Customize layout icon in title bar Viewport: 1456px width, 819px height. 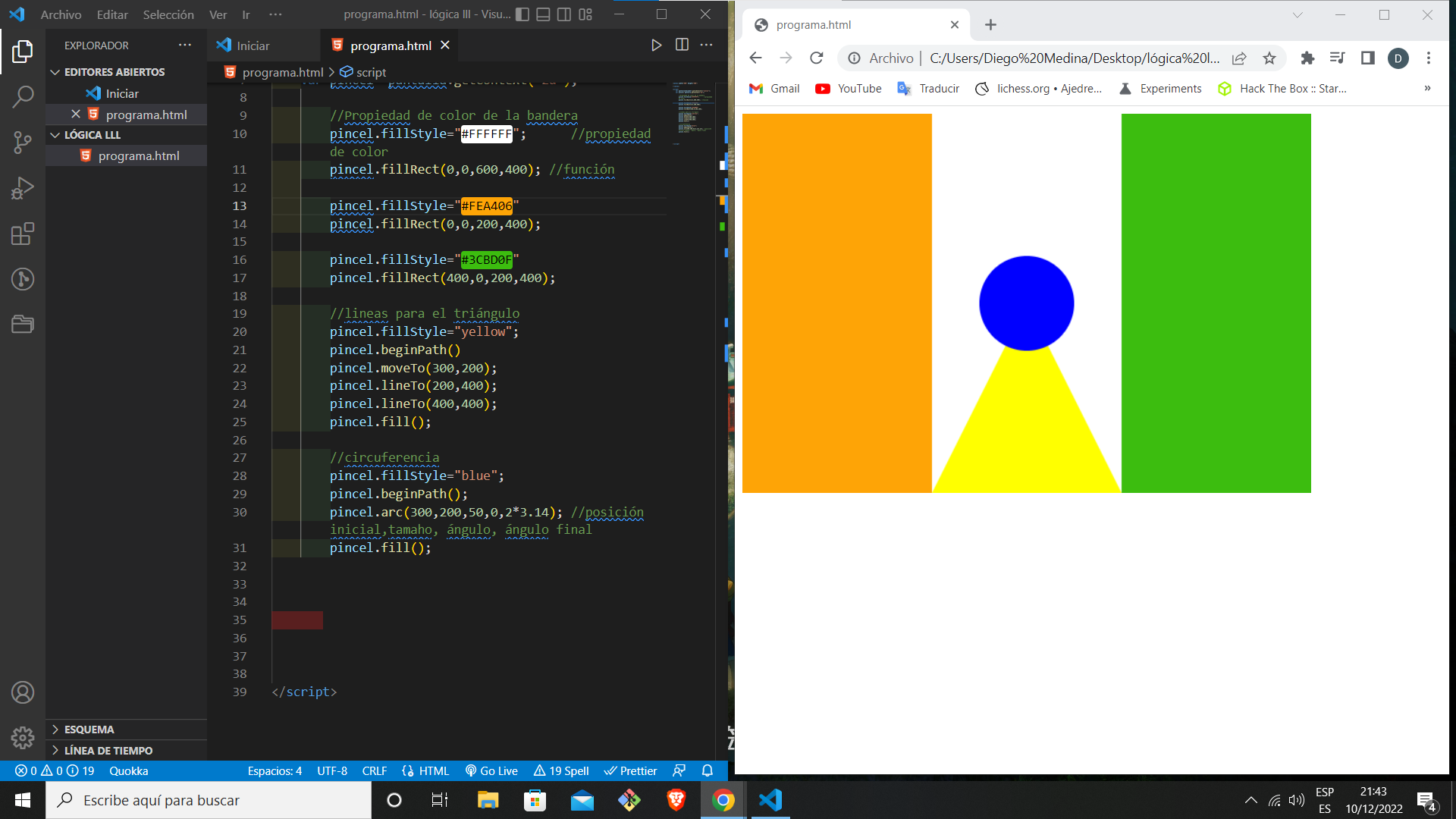coord(585,14)
